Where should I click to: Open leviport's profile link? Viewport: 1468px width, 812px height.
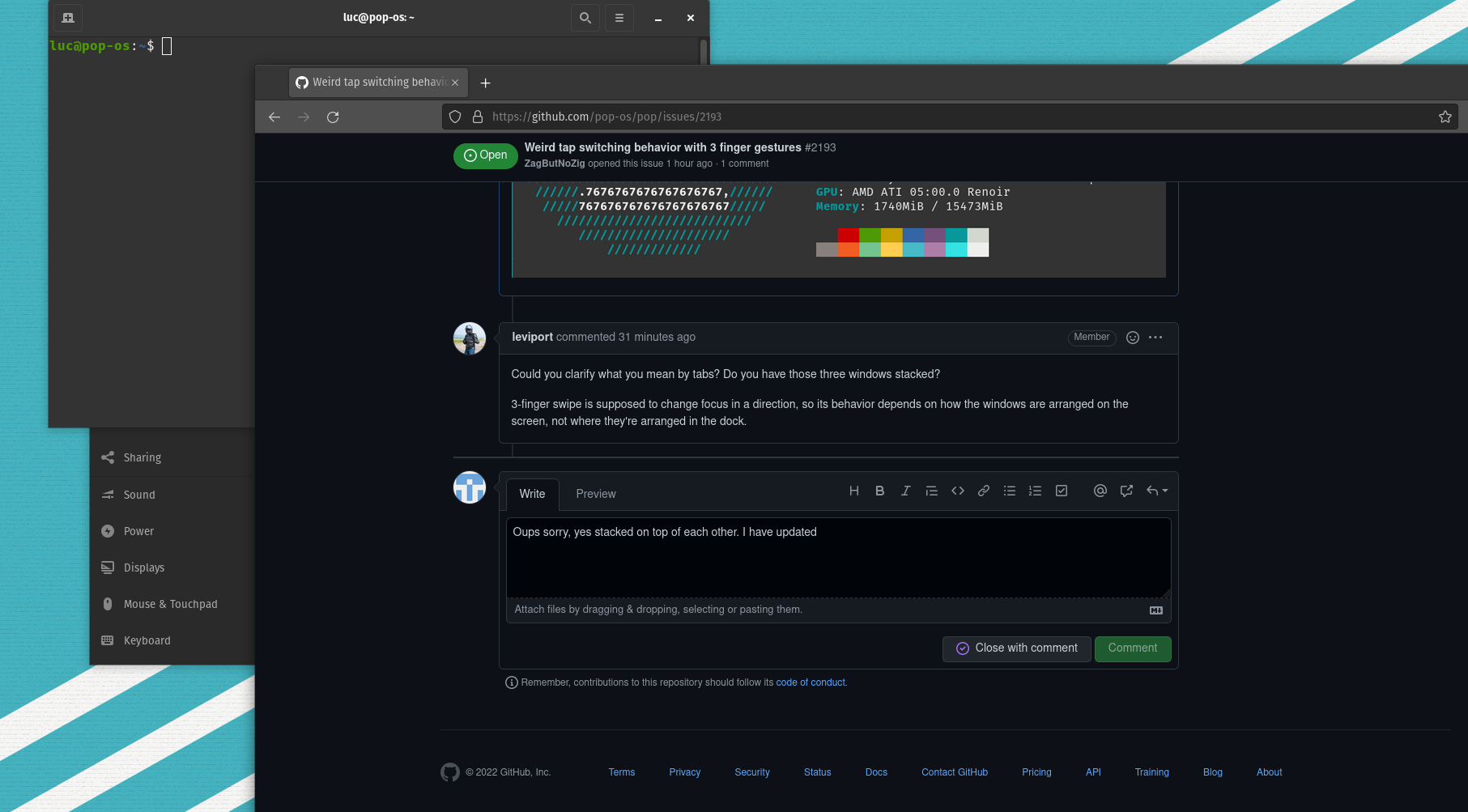[x=532, y=337]
